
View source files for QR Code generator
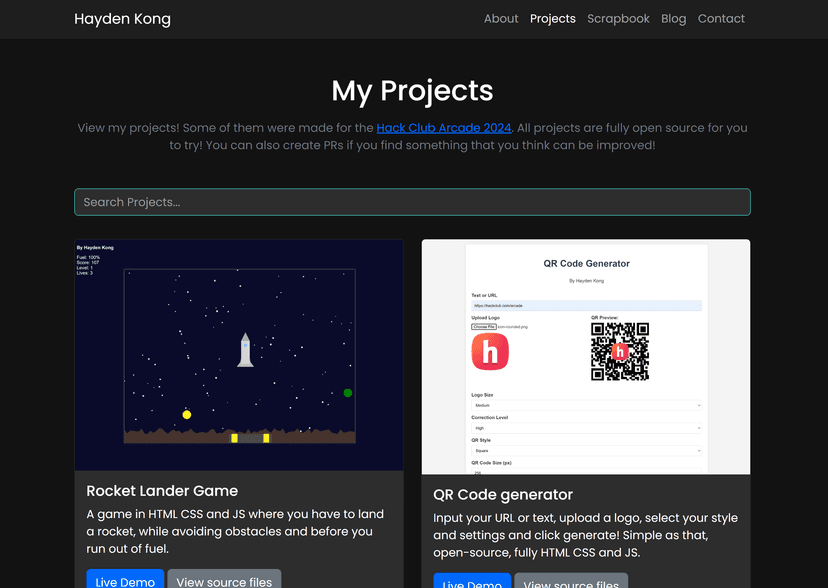tap(571, 581)
